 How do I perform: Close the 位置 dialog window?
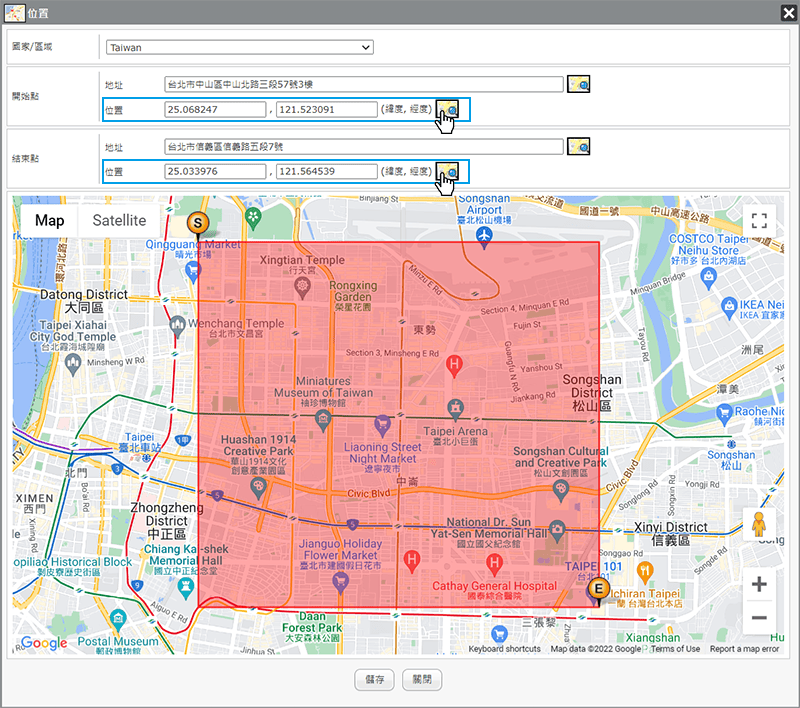point(788,13)
